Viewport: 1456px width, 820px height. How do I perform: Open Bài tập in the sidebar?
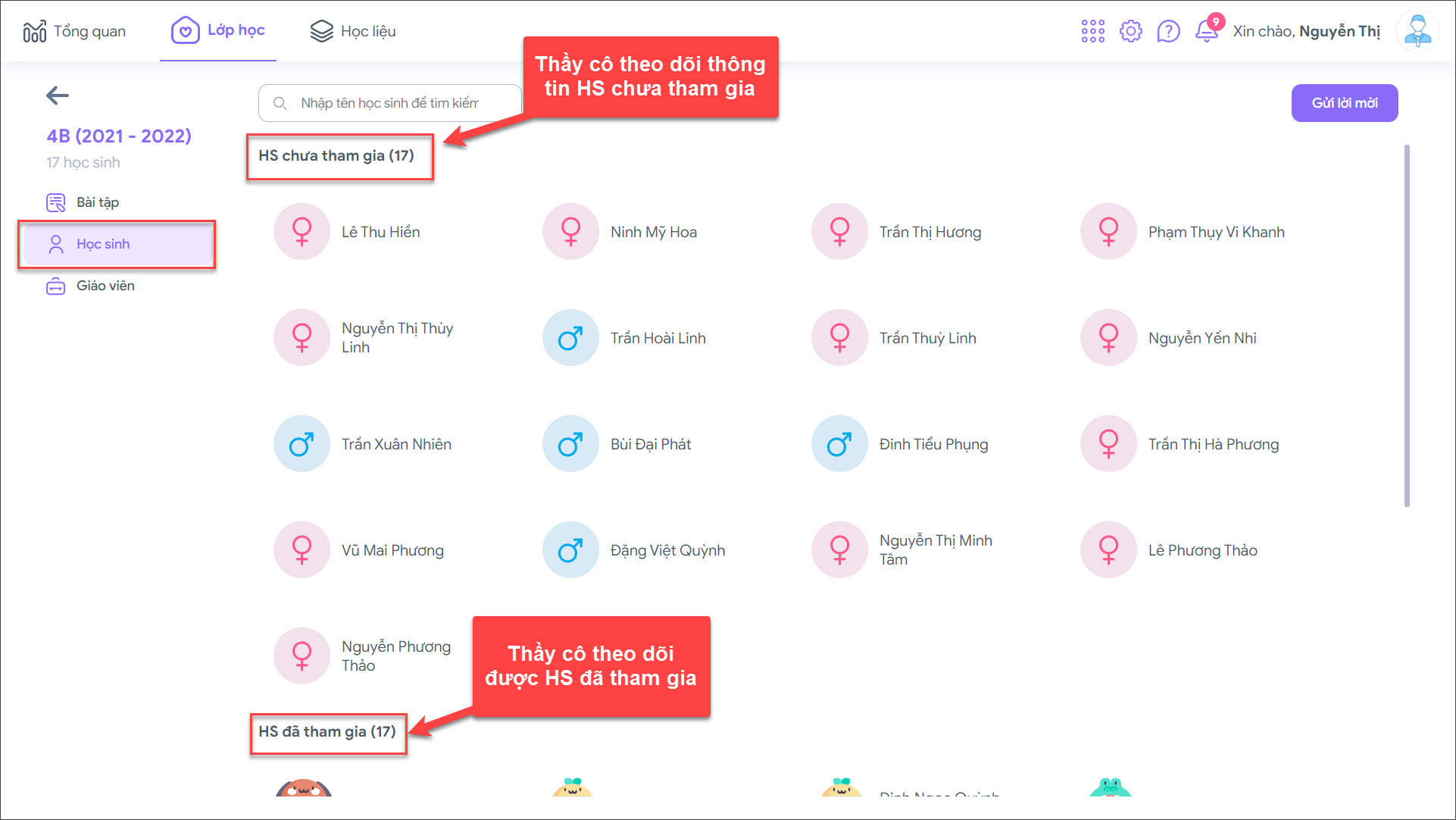click(x=97, y=202)
